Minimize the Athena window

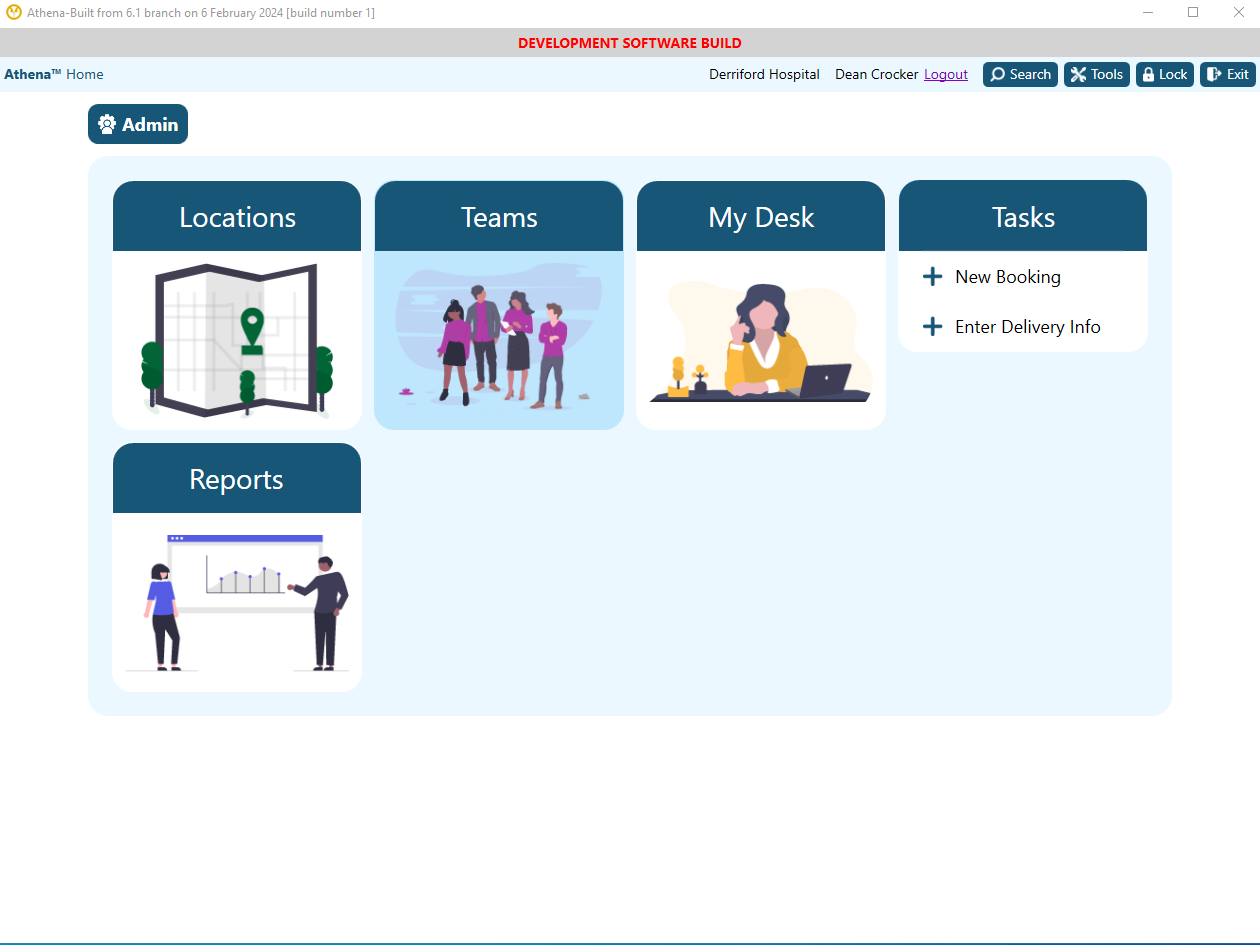coord(1148,13)
